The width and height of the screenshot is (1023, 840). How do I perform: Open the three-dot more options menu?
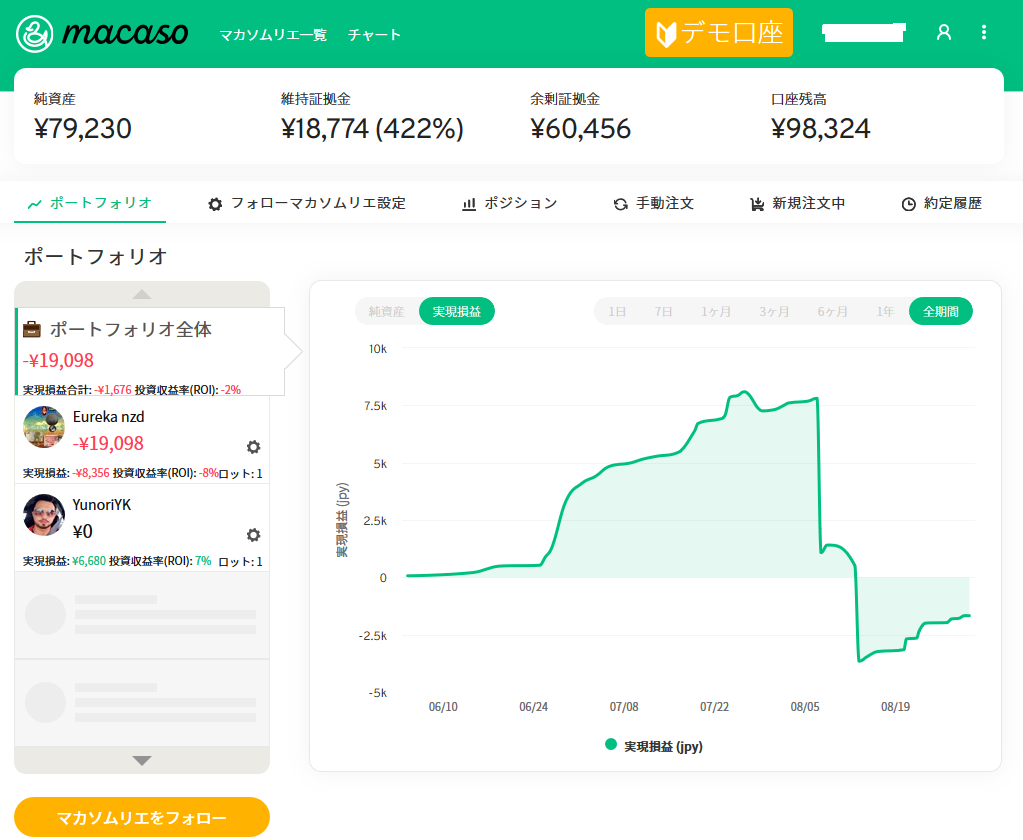click(x=984, y=32)
